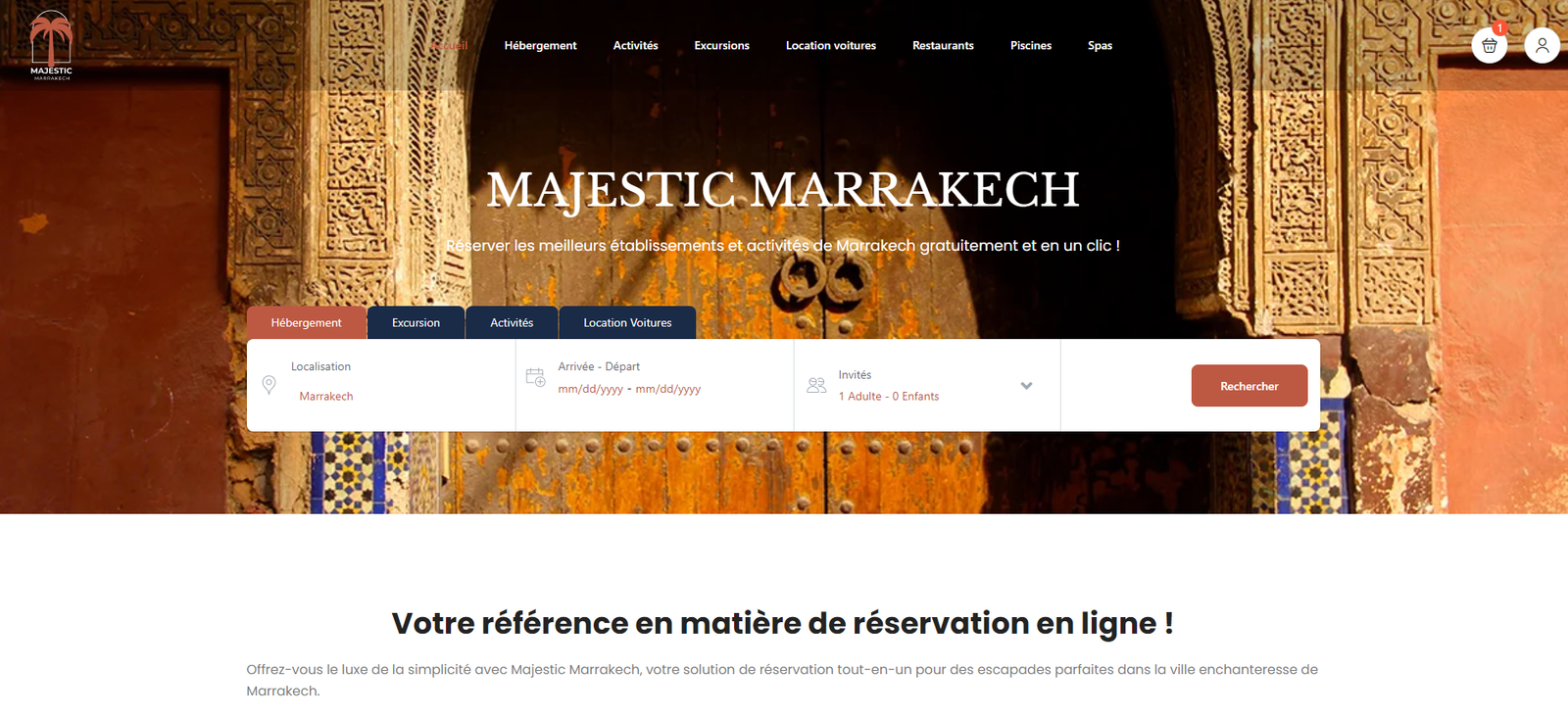The width and height of the screenshot is (1568, 716).
Task: Switch to the Location Voitures search tab
Action: (627, 322)
